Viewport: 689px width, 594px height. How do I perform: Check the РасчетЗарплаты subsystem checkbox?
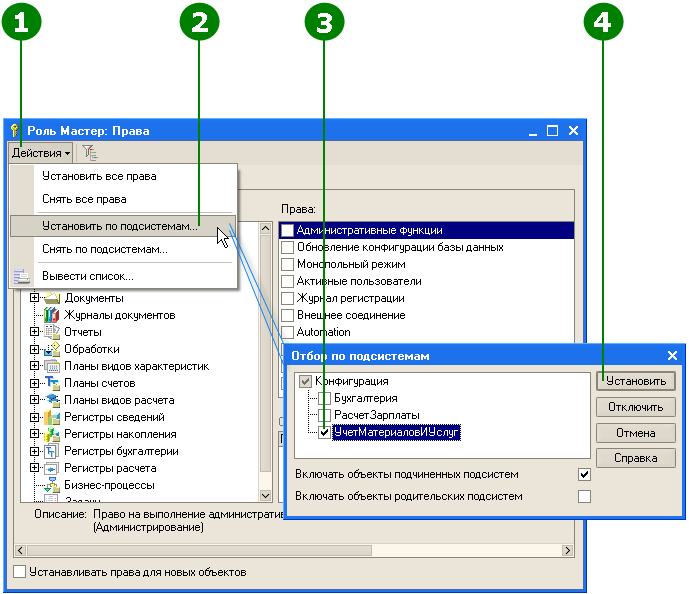pos(324,415)
